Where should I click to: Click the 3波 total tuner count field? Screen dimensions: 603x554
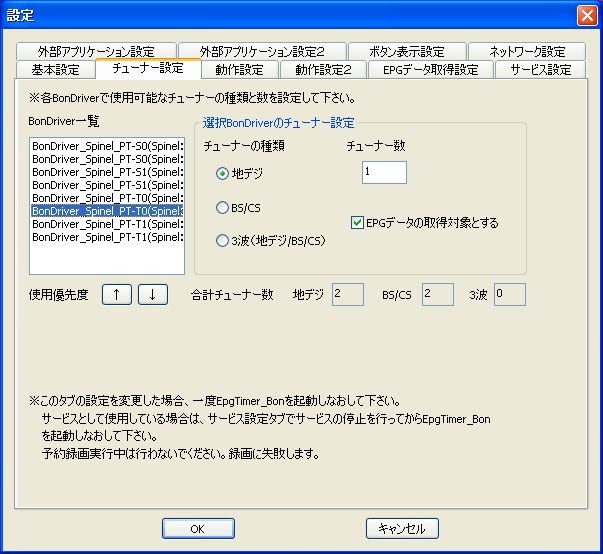pyautogui.click(x=510, y=294)
